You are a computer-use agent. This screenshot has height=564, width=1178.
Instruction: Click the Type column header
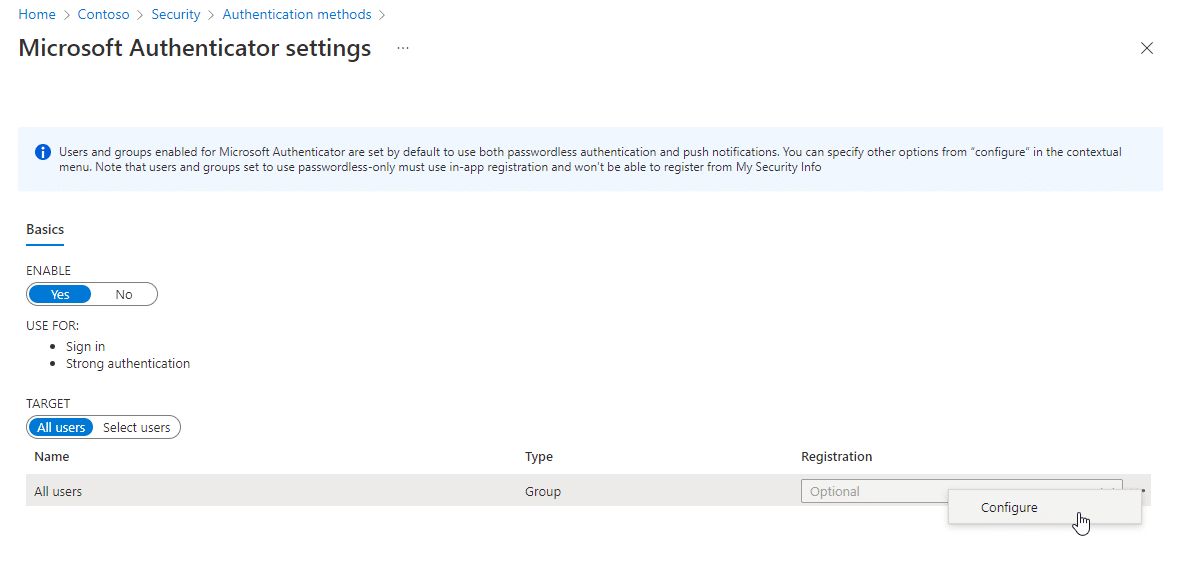(539, 456)
